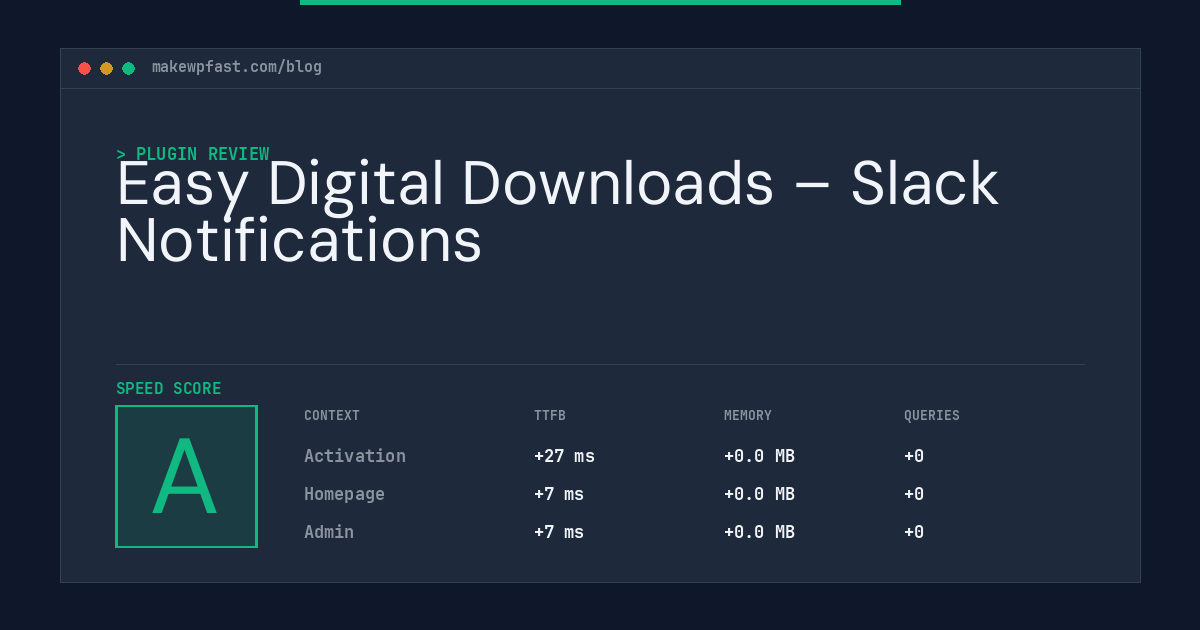The image size is (1200, 630).
Task: Click the Homepage '+7 ms' TTFB value
Action: [x=559, y=494]
